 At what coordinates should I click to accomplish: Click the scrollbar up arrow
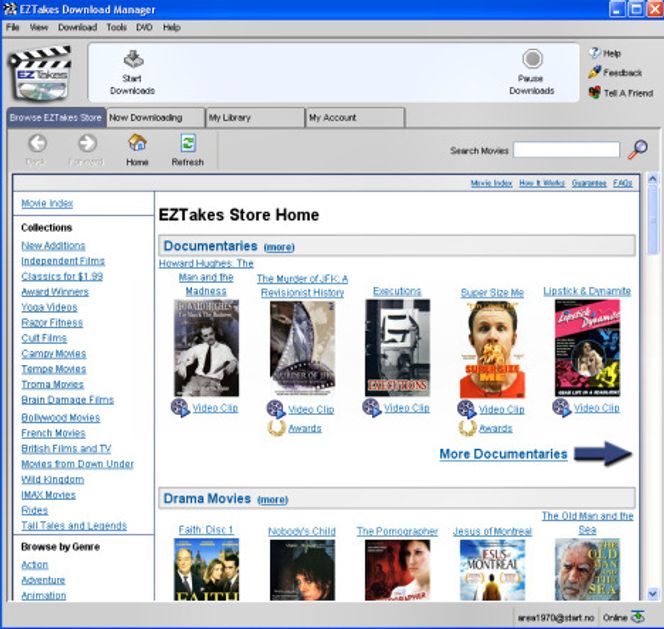653,179
